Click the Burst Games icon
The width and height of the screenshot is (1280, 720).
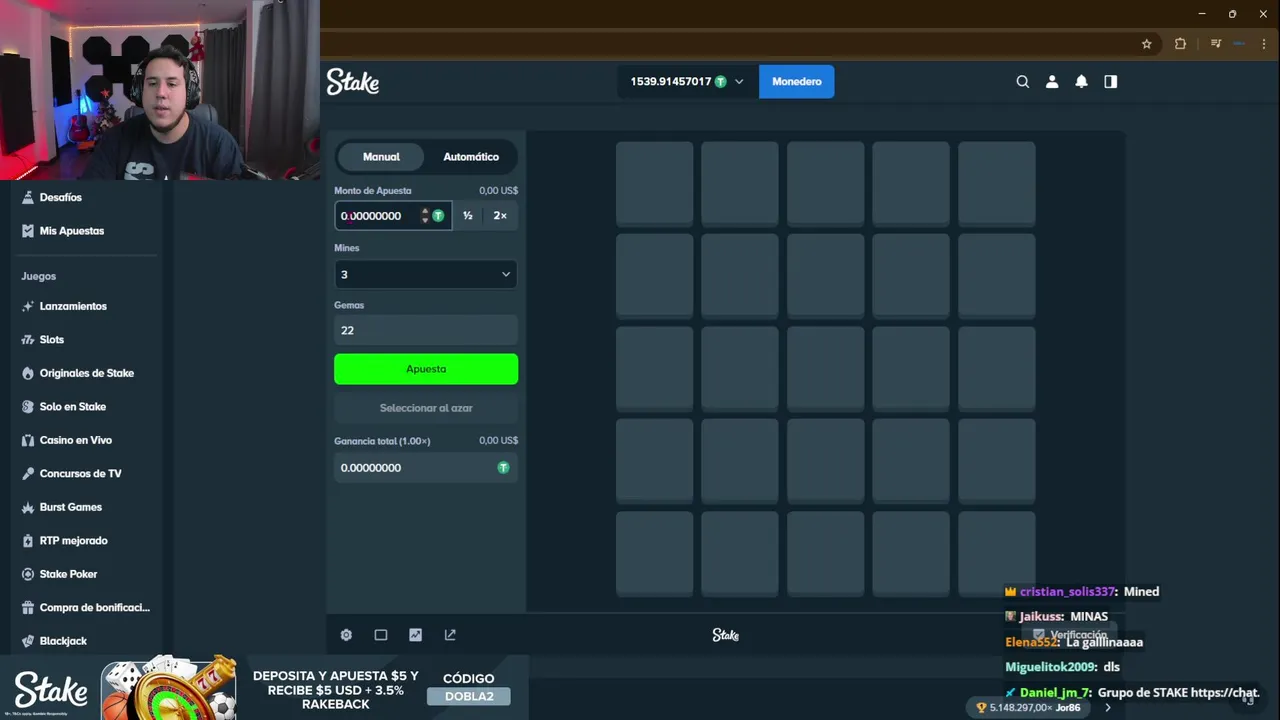[x=28, y=508]
